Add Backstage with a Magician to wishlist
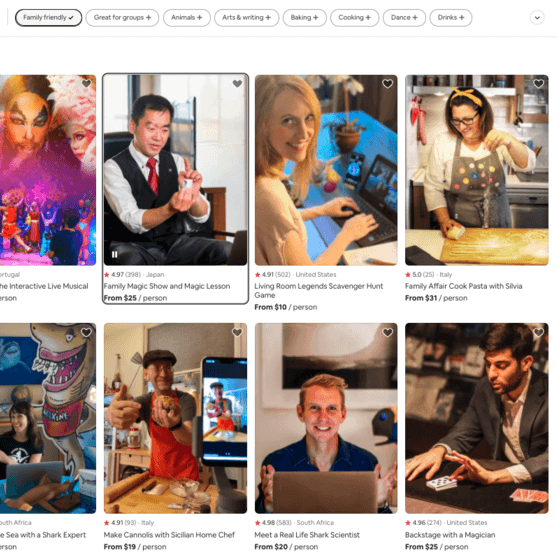 539,332
